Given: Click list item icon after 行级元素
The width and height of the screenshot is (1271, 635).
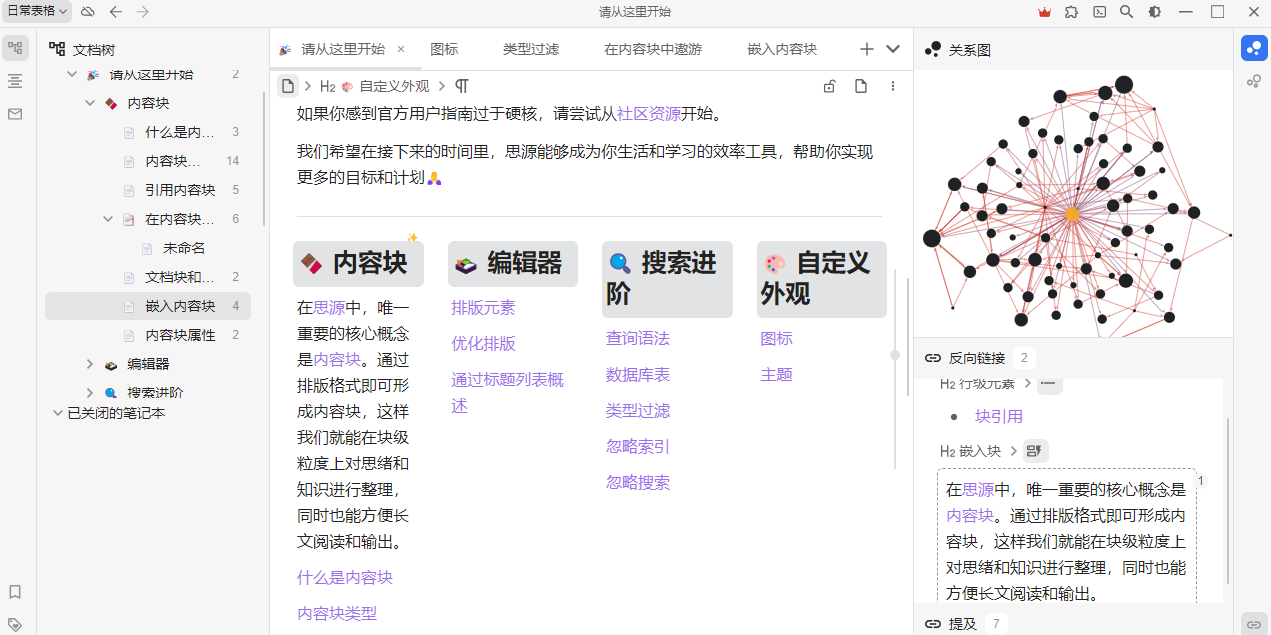Looking at the screenshot, I should [1049, 384].
